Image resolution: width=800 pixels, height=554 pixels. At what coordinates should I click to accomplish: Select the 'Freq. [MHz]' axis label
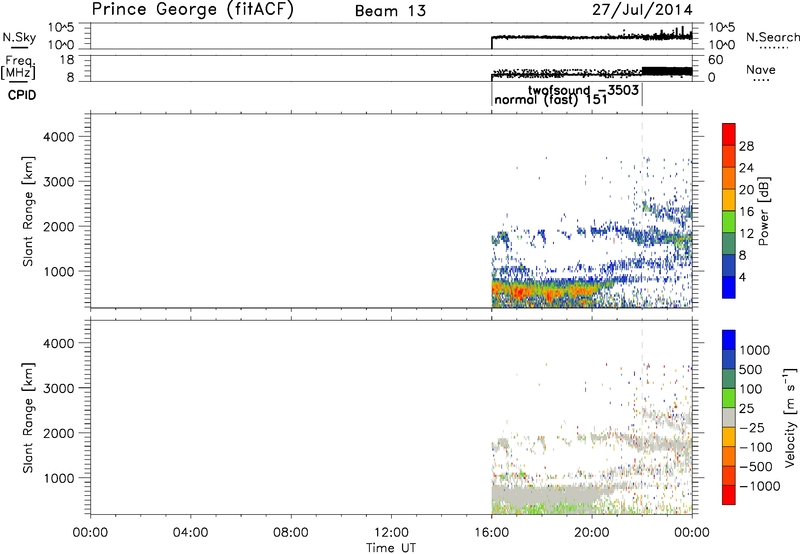click(x=19, y=67)
